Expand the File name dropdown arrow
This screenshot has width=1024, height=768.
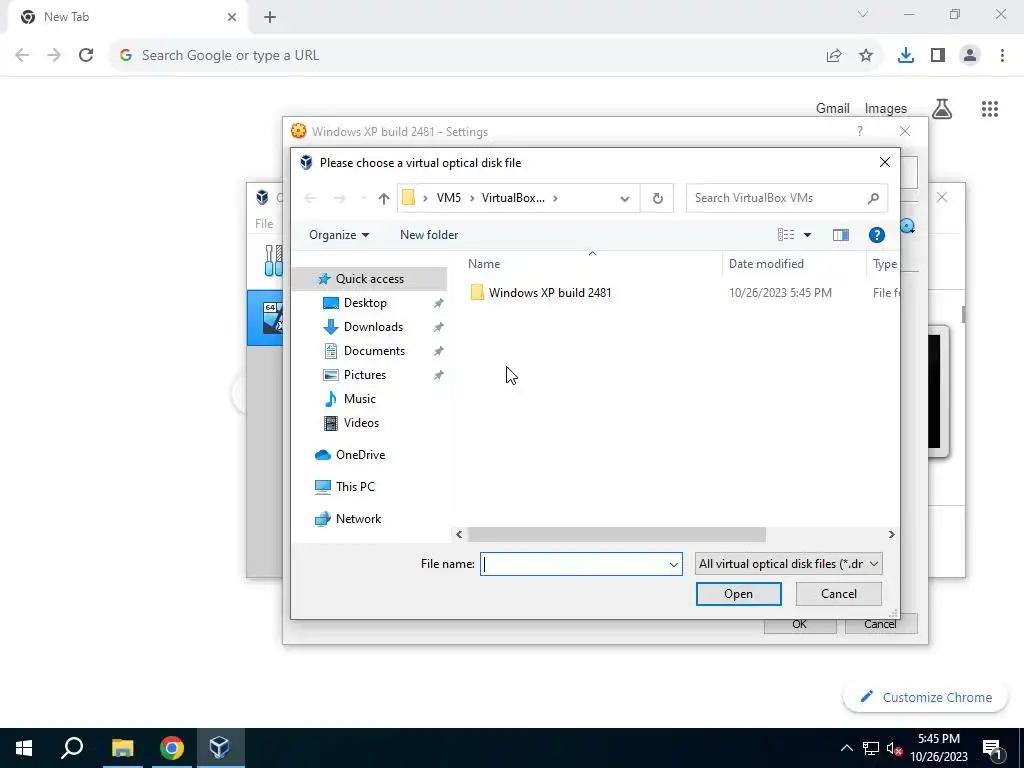pyautogui.click(x=674, y=564)
